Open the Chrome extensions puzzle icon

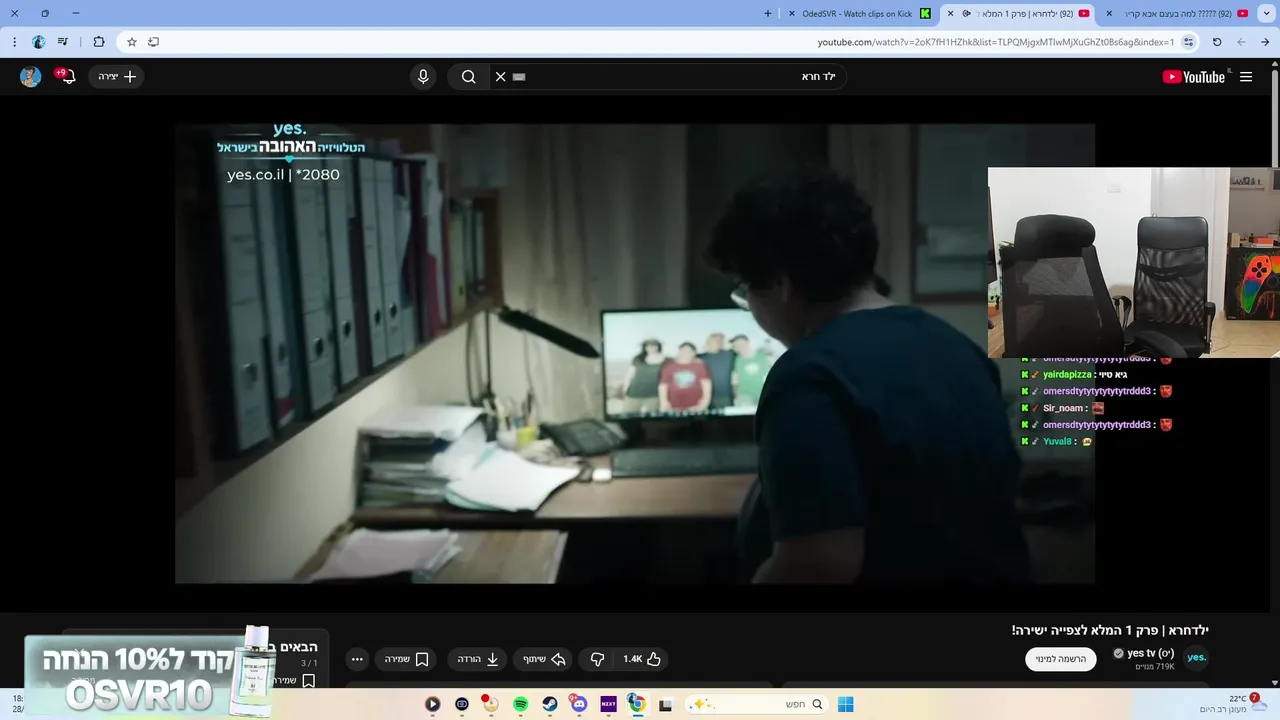[x=98, y=42]
